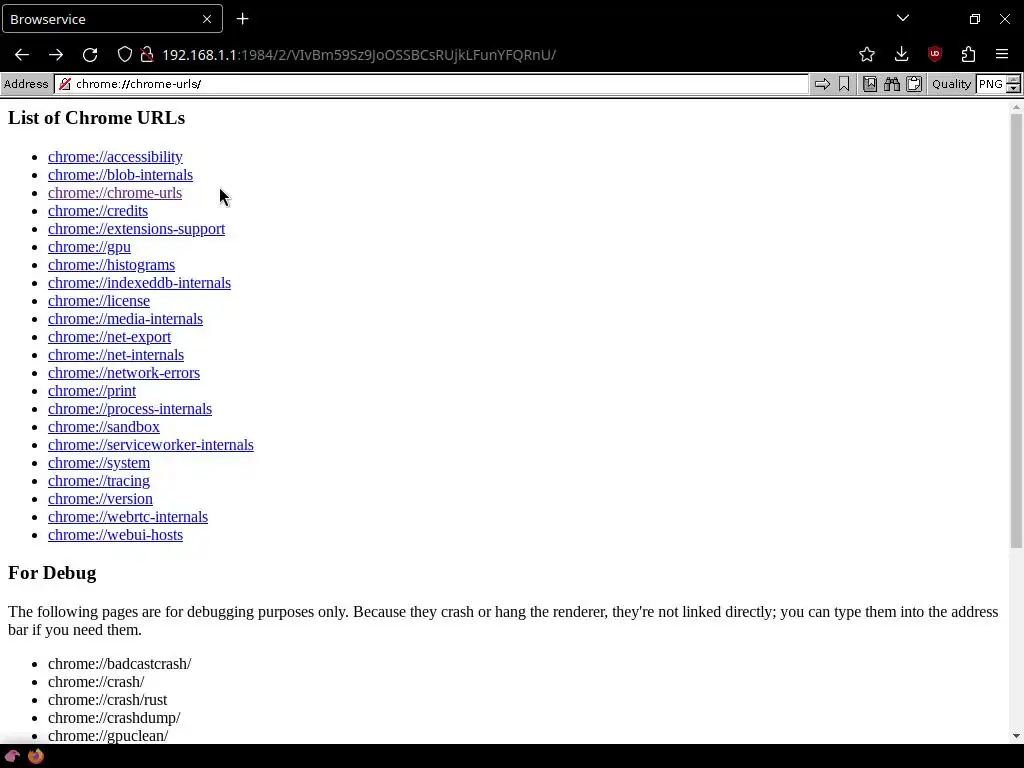
Task: Open the list all tabs chevron
Action: point(903,18)
